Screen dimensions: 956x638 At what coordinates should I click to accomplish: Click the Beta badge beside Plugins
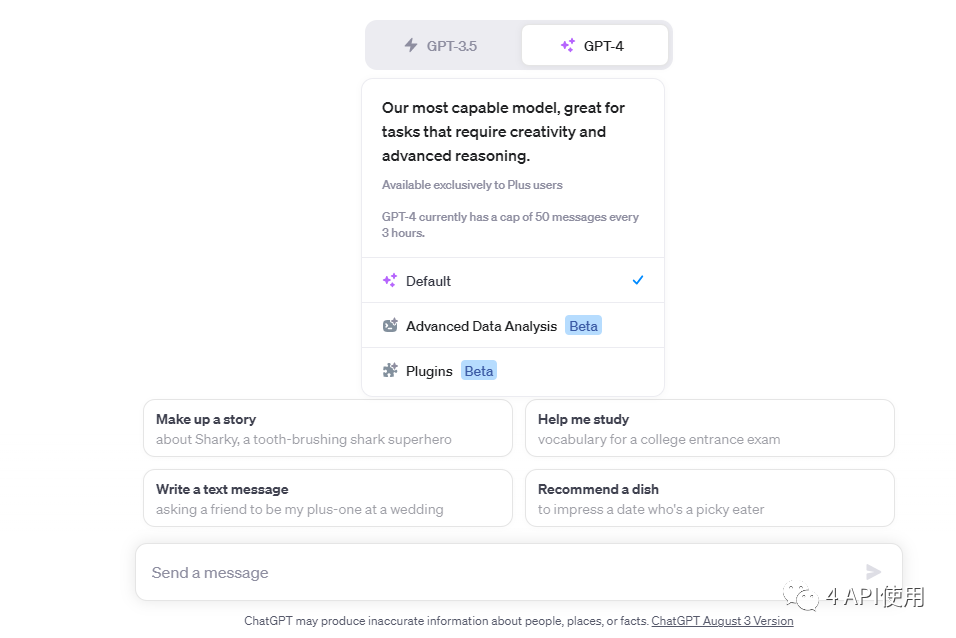click(x=479, y=371)
